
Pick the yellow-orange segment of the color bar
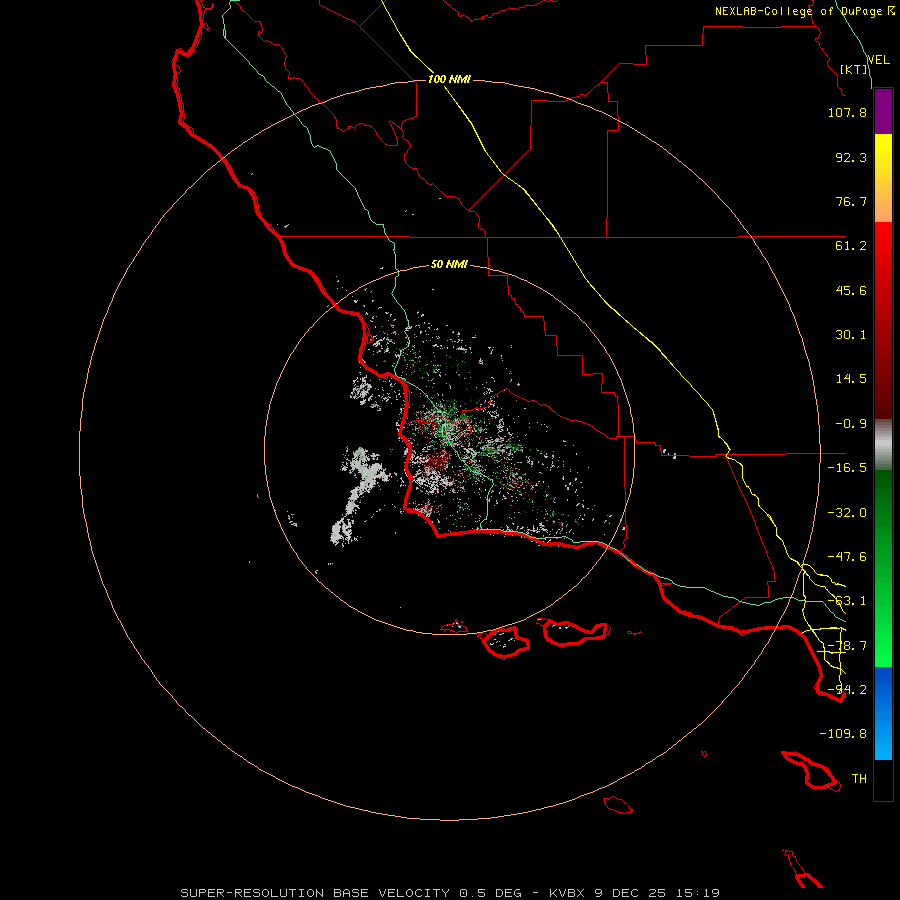click(x=883, y=178)
